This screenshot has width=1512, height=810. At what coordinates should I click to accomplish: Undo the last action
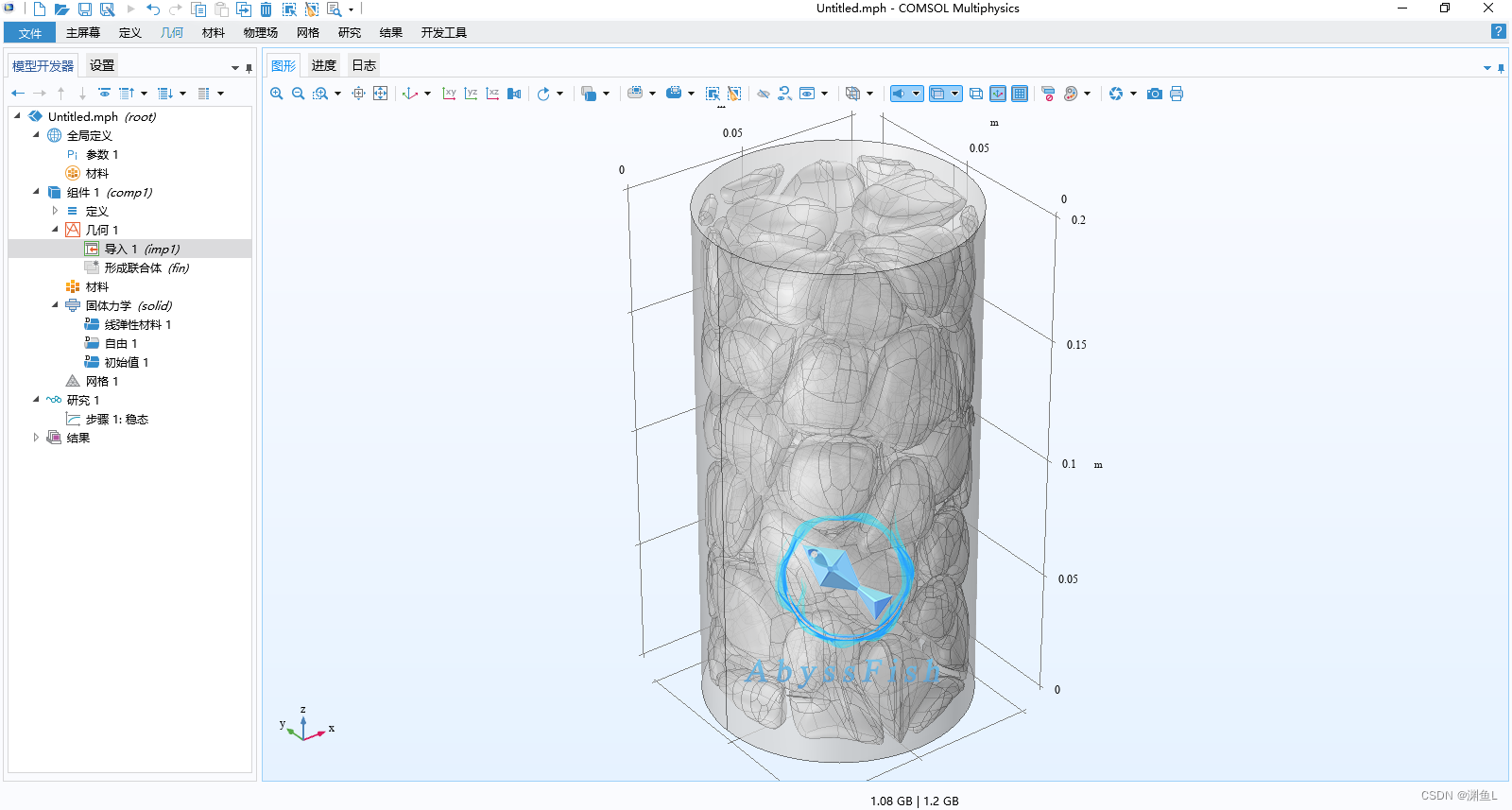click(x=153, y=9)
